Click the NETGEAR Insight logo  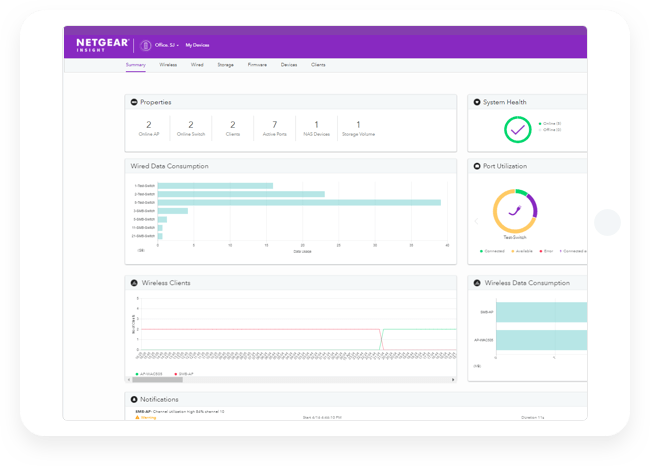point(101,45)
